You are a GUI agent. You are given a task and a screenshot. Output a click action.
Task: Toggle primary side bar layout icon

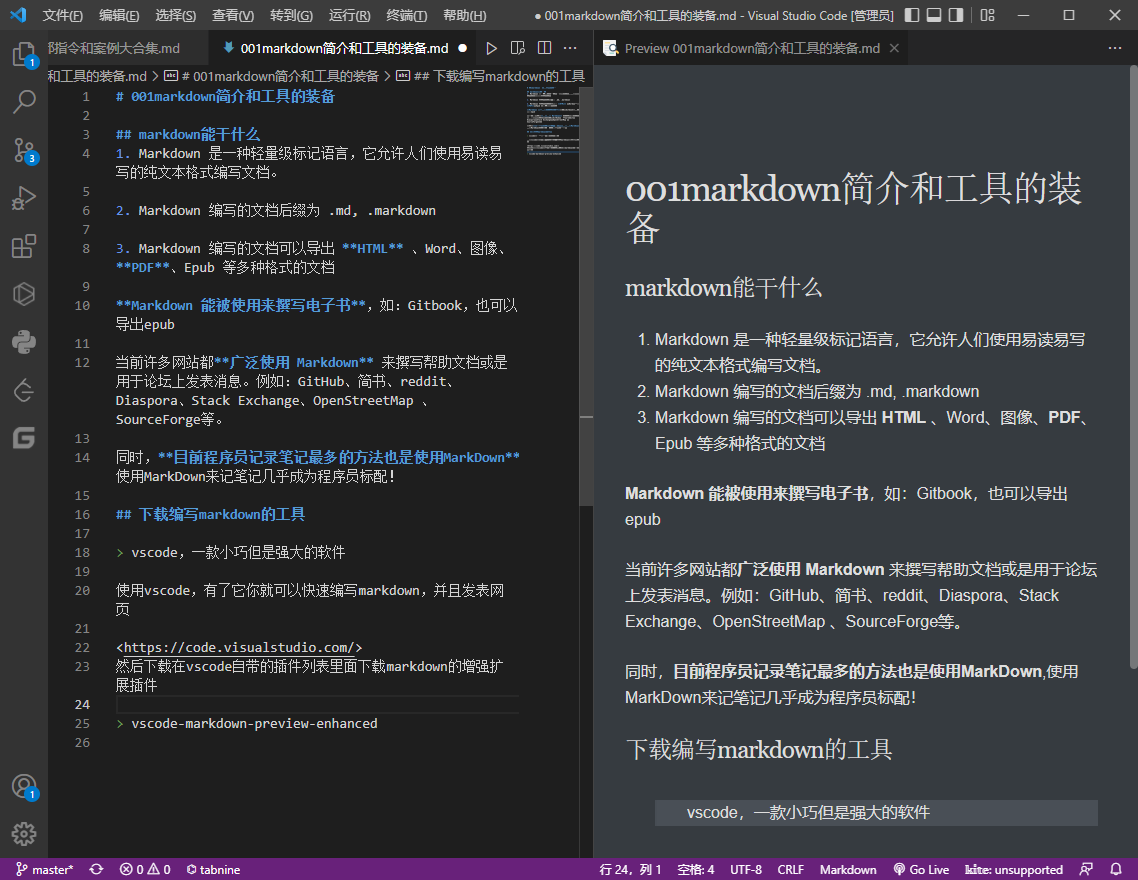click(912, 15)
